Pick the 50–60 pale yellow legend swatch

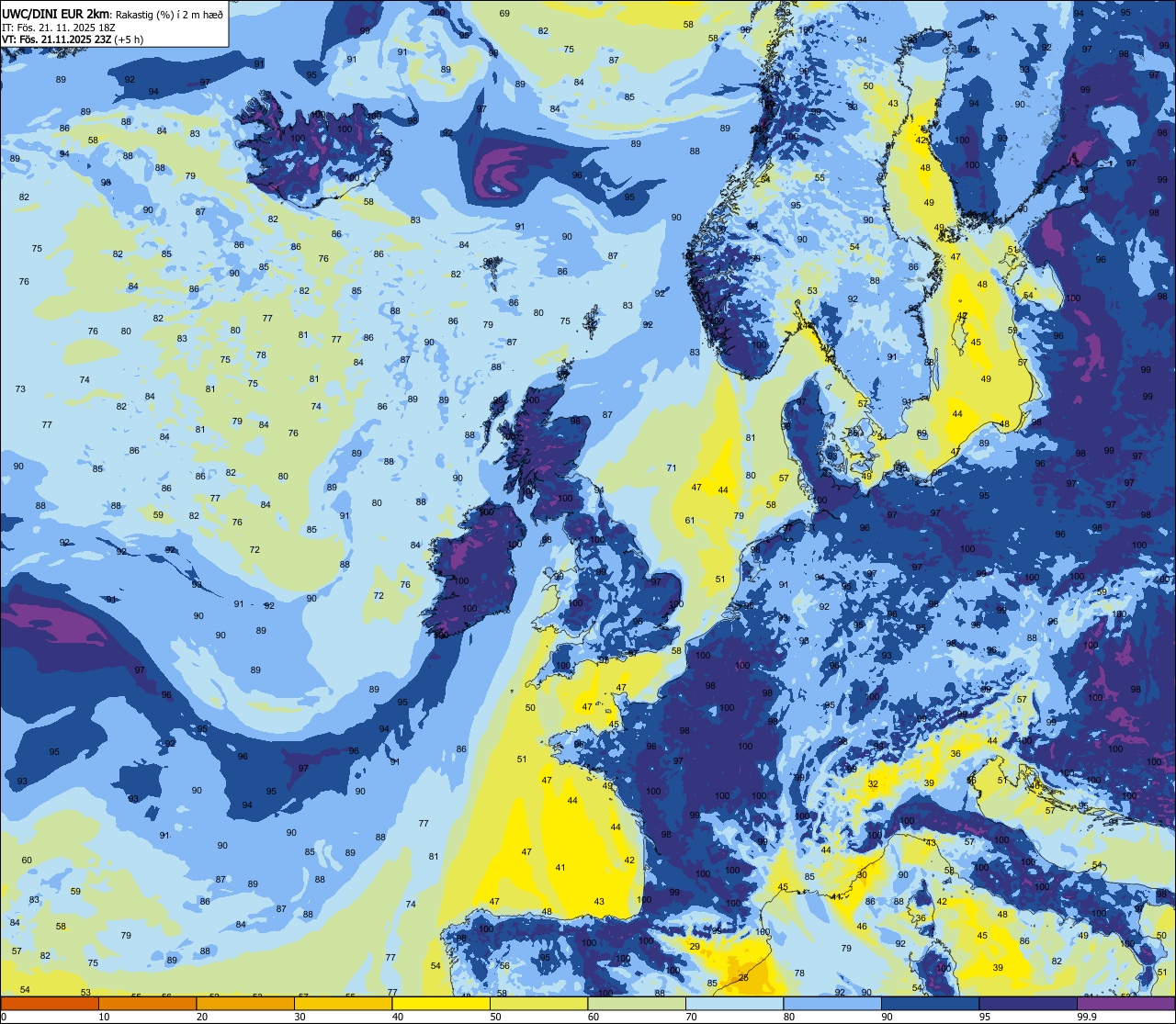538,1003
